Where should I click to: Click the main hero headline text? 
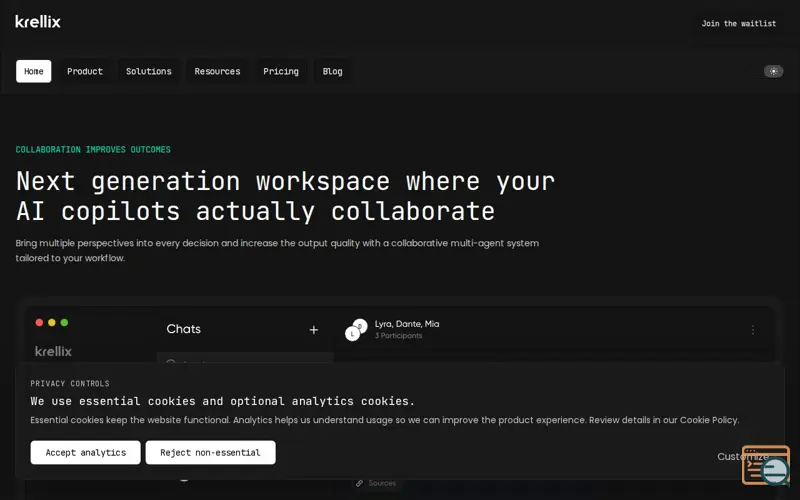pos(285,196)
